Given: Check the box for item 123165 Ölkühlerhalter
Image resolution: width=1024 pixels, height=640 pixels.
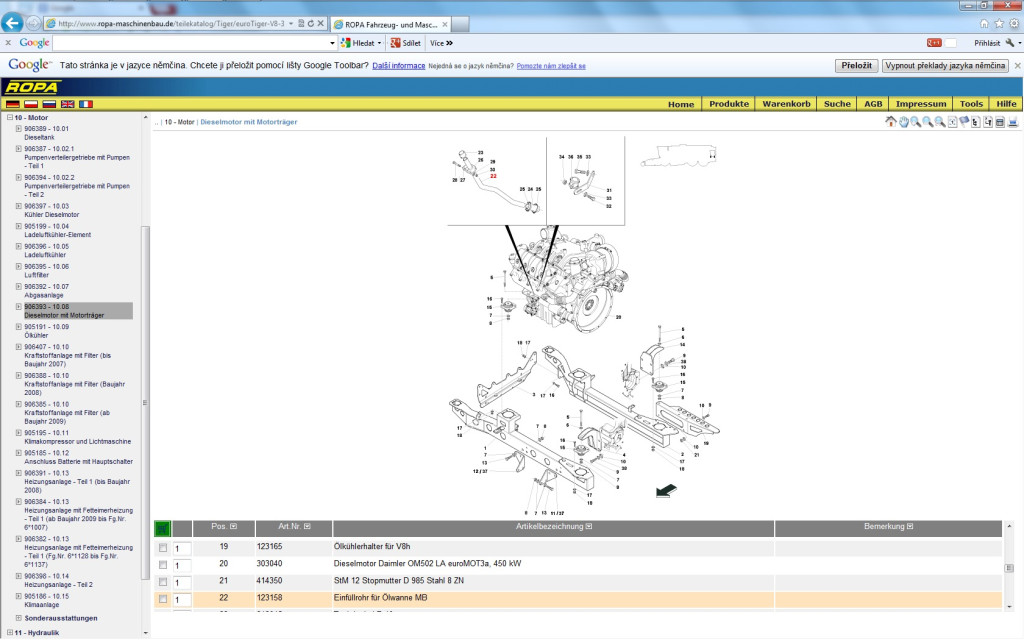Looking at the screenshot, I should point(163,548).
